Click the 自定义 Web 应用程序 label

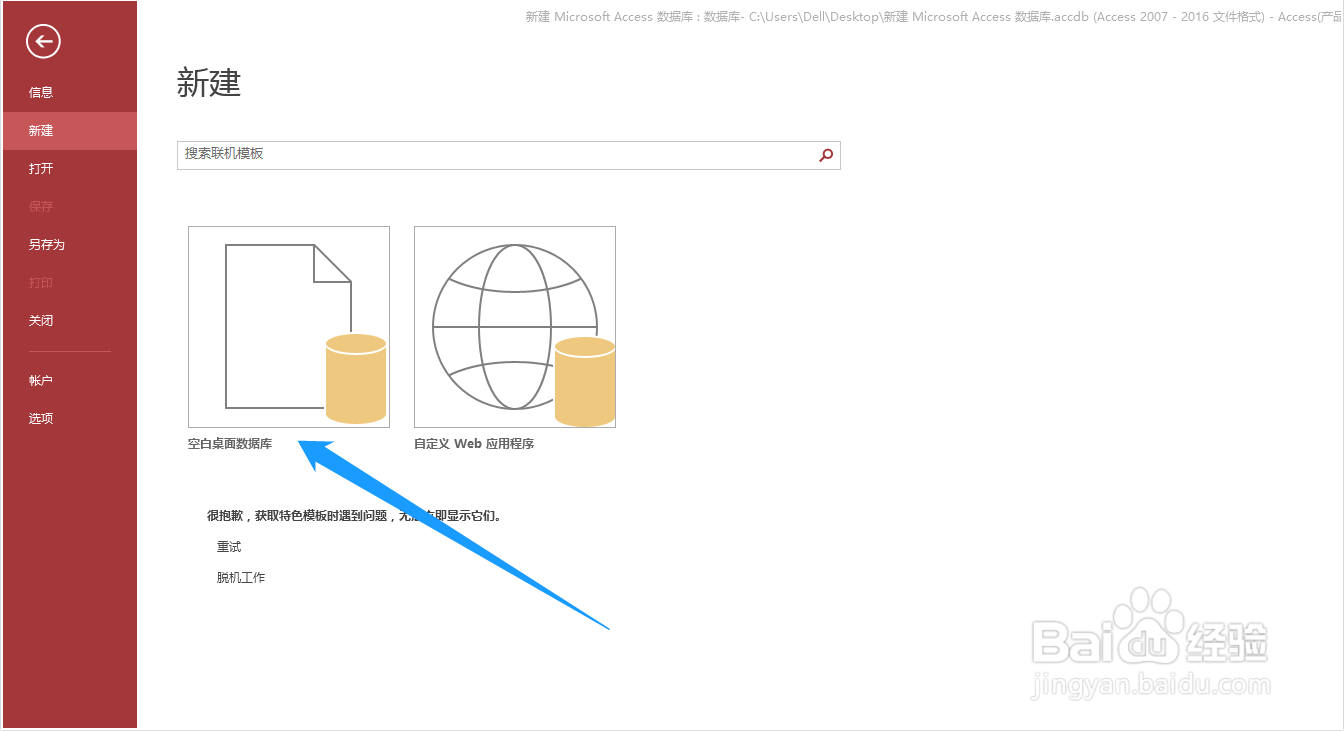pos(474,443)
